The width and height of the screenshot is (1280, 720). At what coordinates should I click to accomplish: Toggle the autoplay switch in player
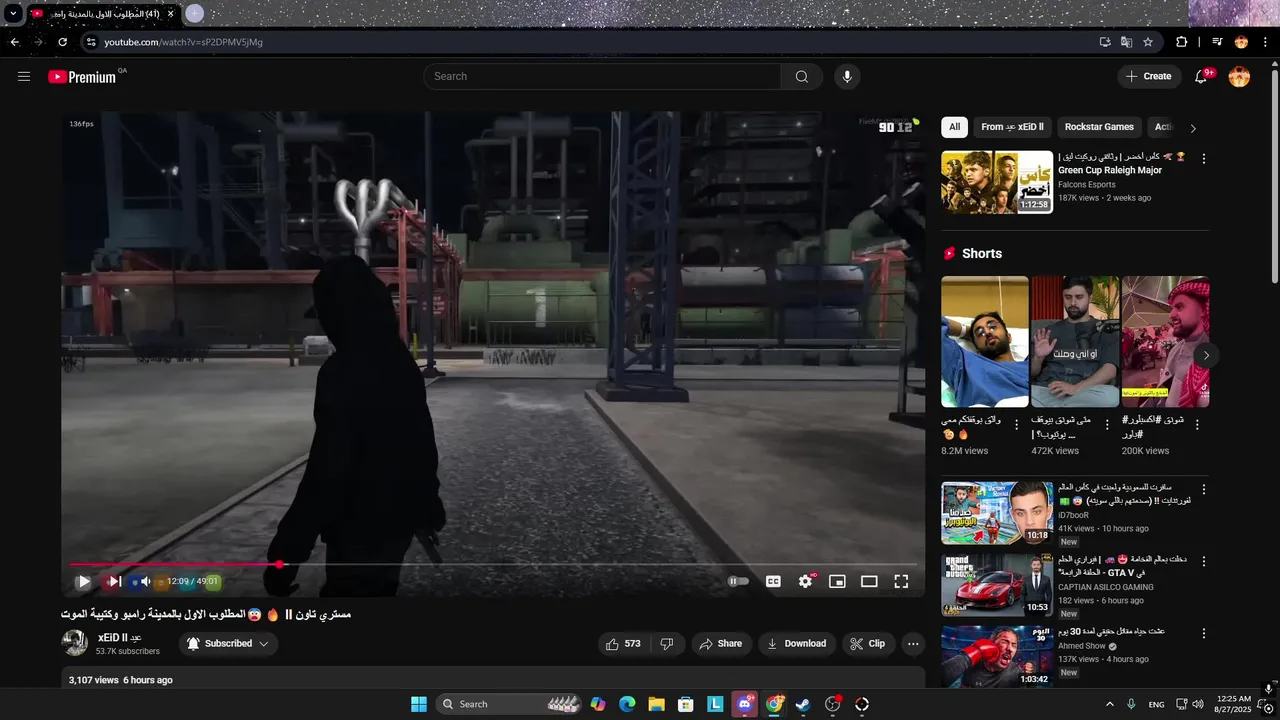tap(738, 581)
